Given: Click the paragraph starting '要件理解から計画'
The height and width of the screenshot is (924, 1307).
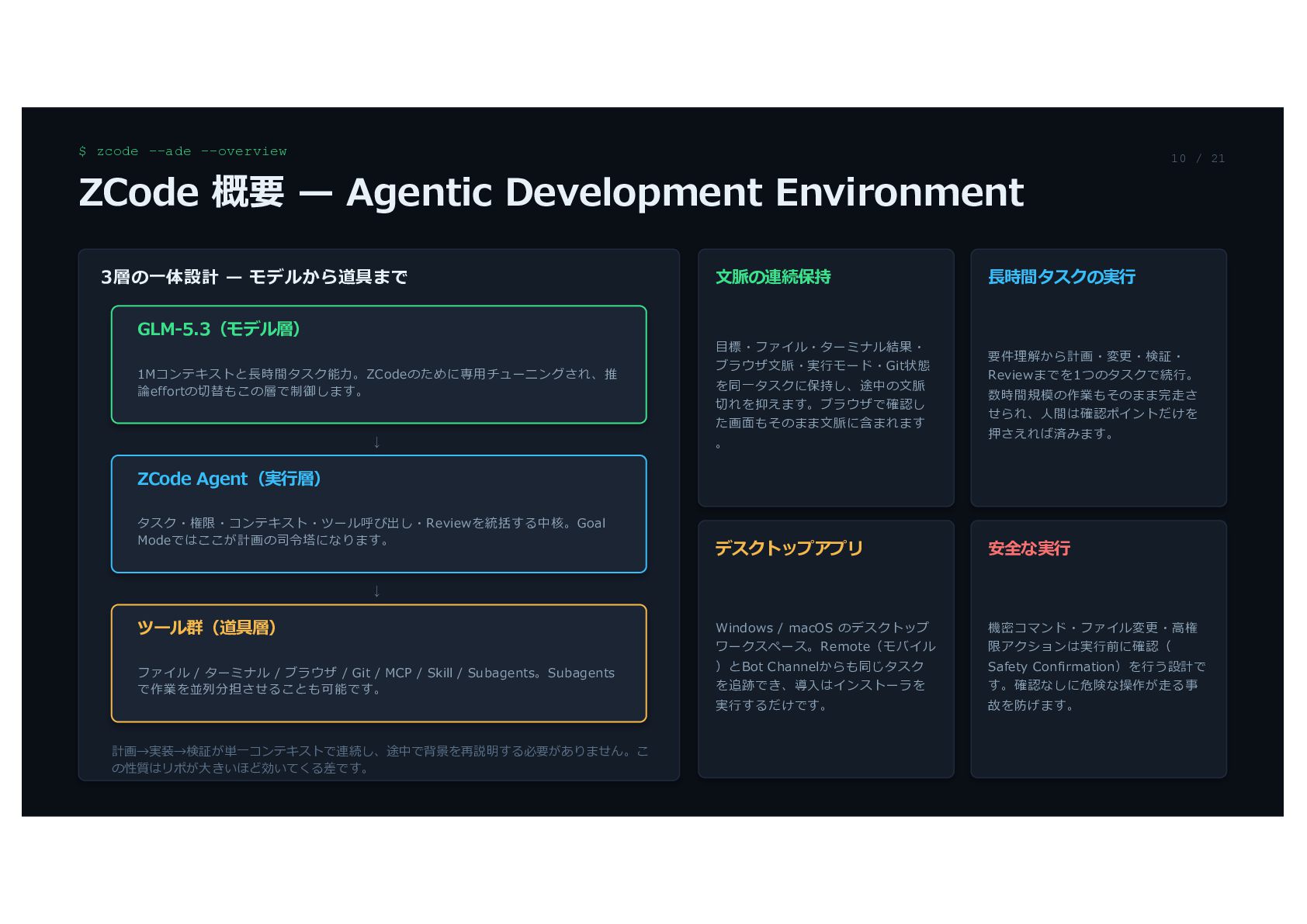Looking at the screenshot, I should (1093, 394).
